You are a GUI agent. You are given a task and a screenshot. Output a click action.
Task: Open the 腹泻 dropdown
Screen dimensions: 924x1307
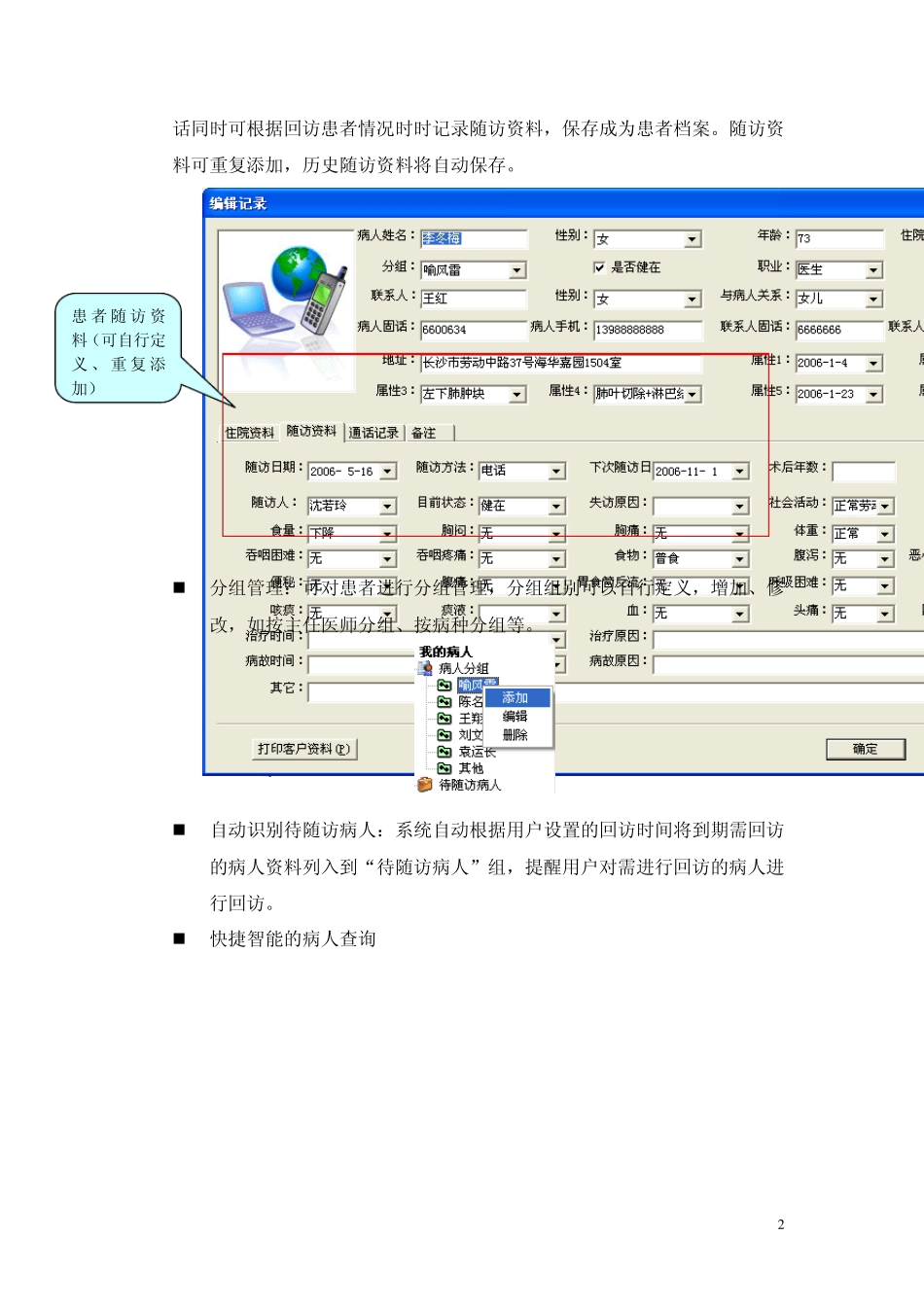[885, 559]
